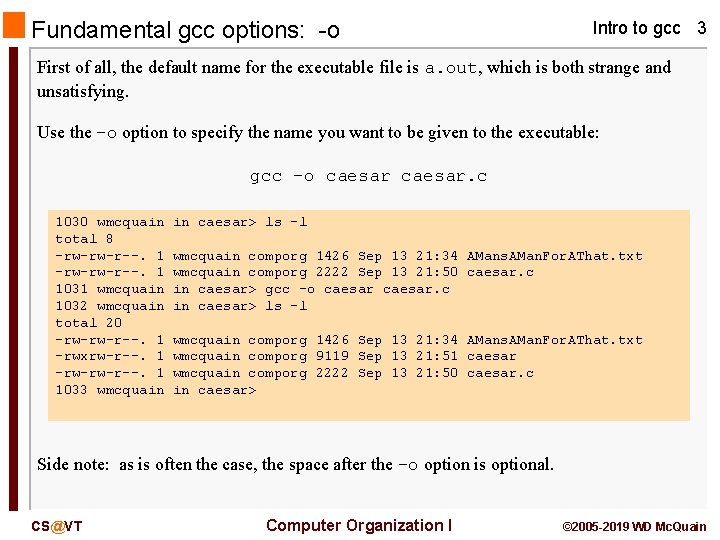The height and width of the screenshot is (540, 720).
Task: Click the gcc command at prompt 1031
Action: [357, 289]
